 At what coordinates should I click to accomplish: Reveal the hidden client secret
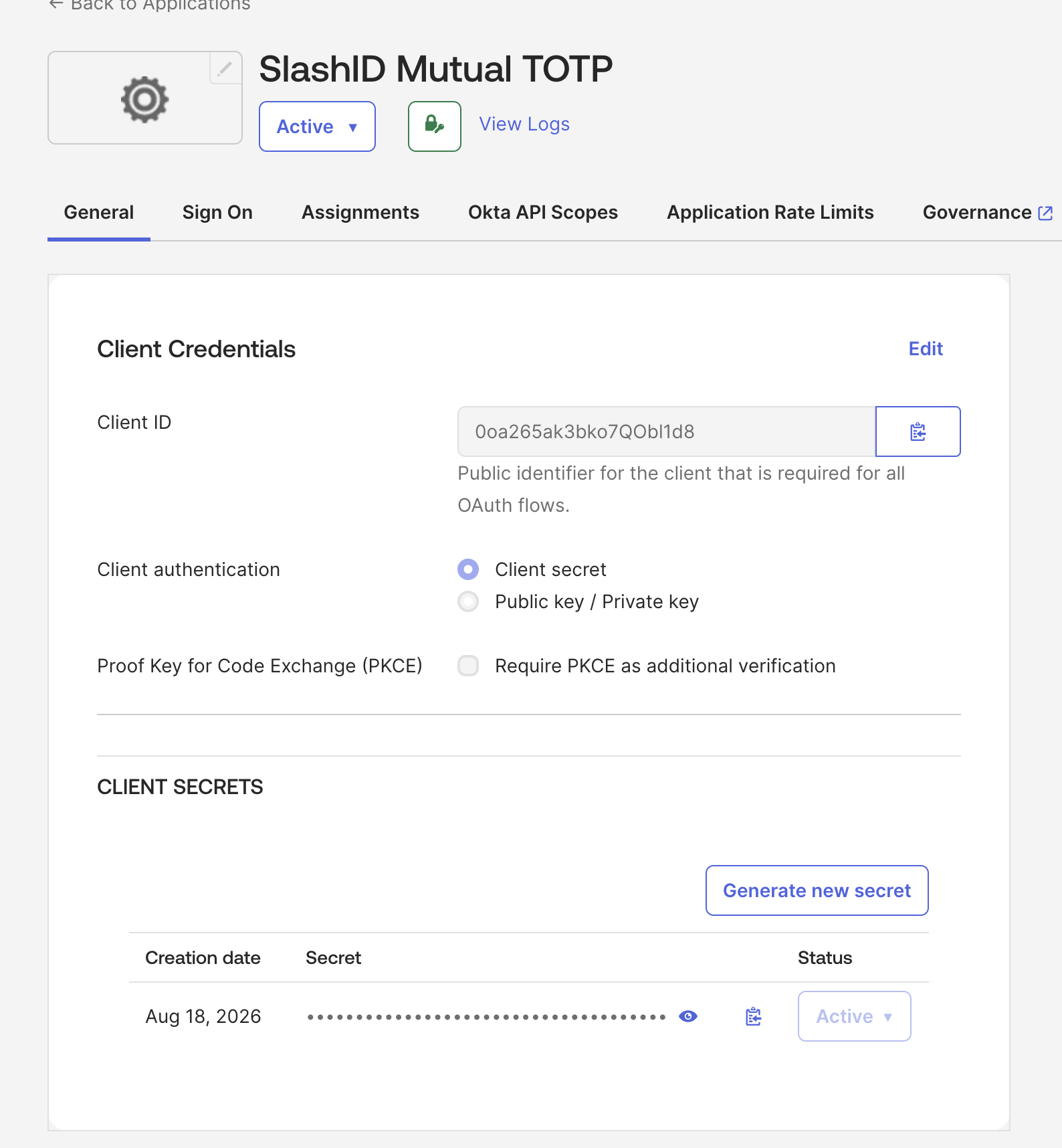[x=688, y=1016]
